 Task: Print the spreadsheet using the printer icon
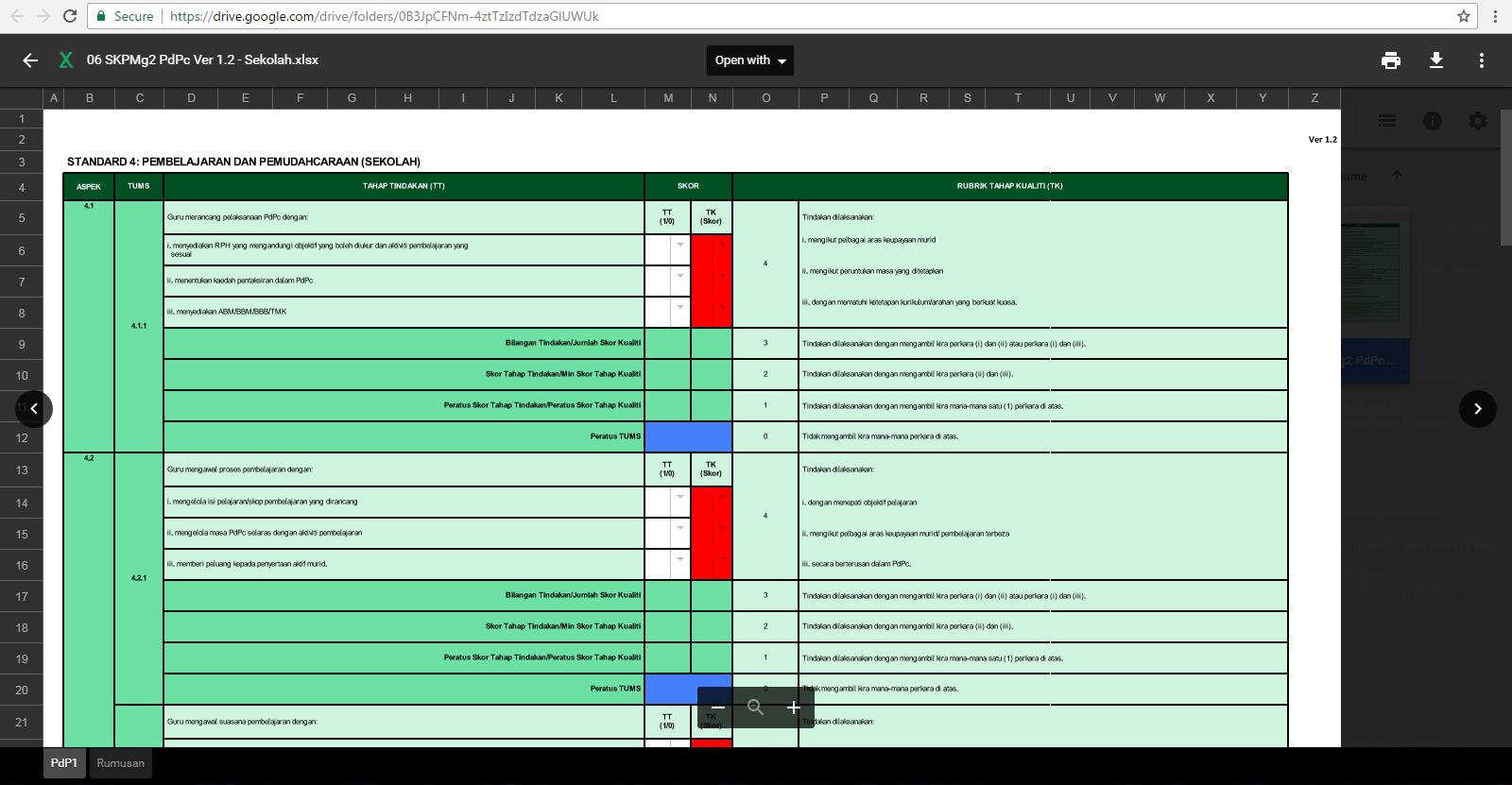click(1391, 60)
